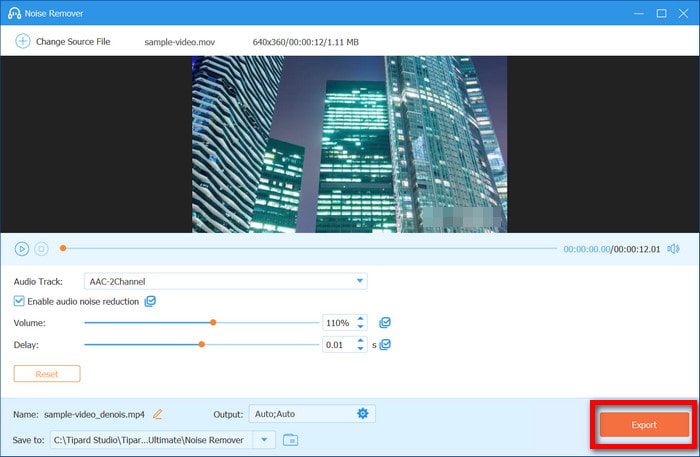Click the Volume slider handle

tap(213, 323)
